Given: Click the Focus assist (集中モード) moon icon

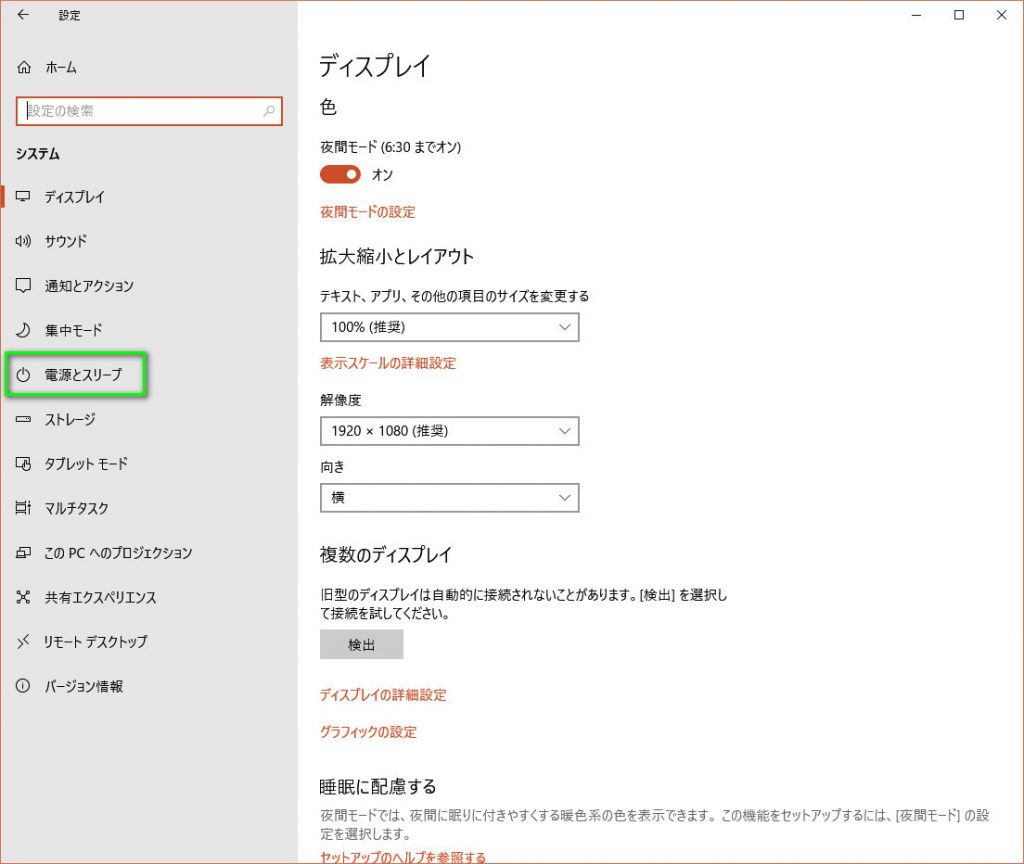Looking at the screenshot, I should (25, 330).
